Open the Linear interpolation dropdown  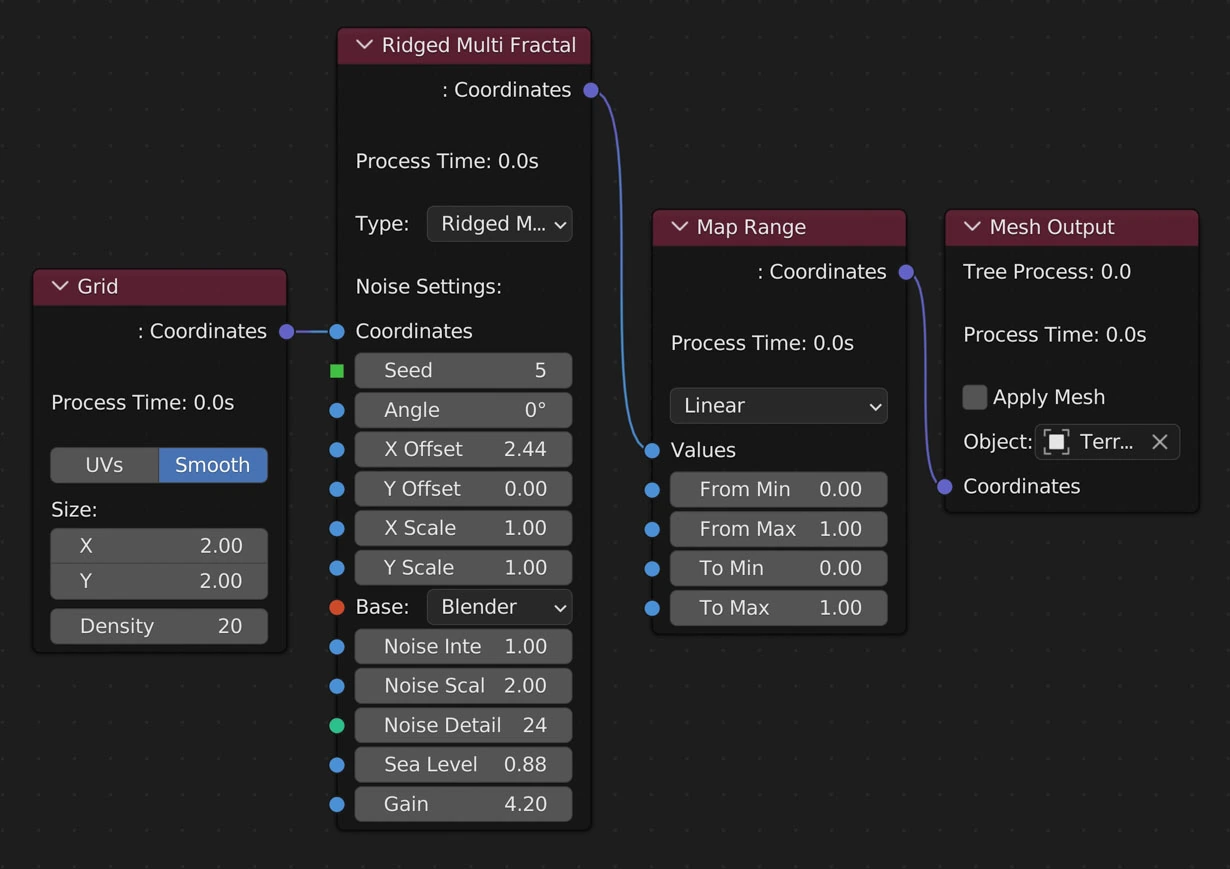(778, 406)
